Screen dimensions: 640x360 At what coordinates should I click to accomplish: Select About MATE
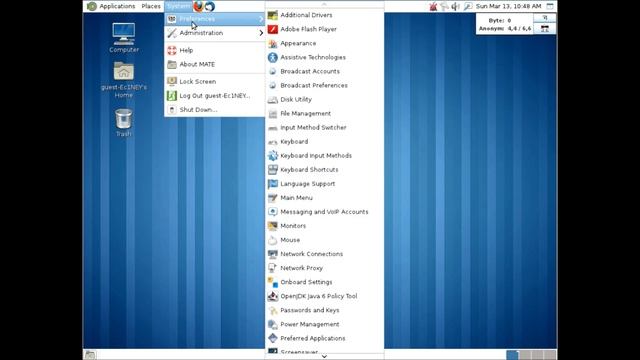215,64
